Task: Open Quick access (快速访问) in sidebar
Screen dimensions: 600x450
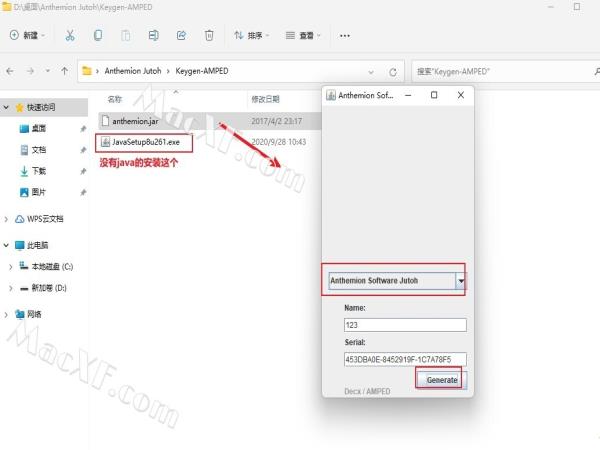Action: point(41,108)
